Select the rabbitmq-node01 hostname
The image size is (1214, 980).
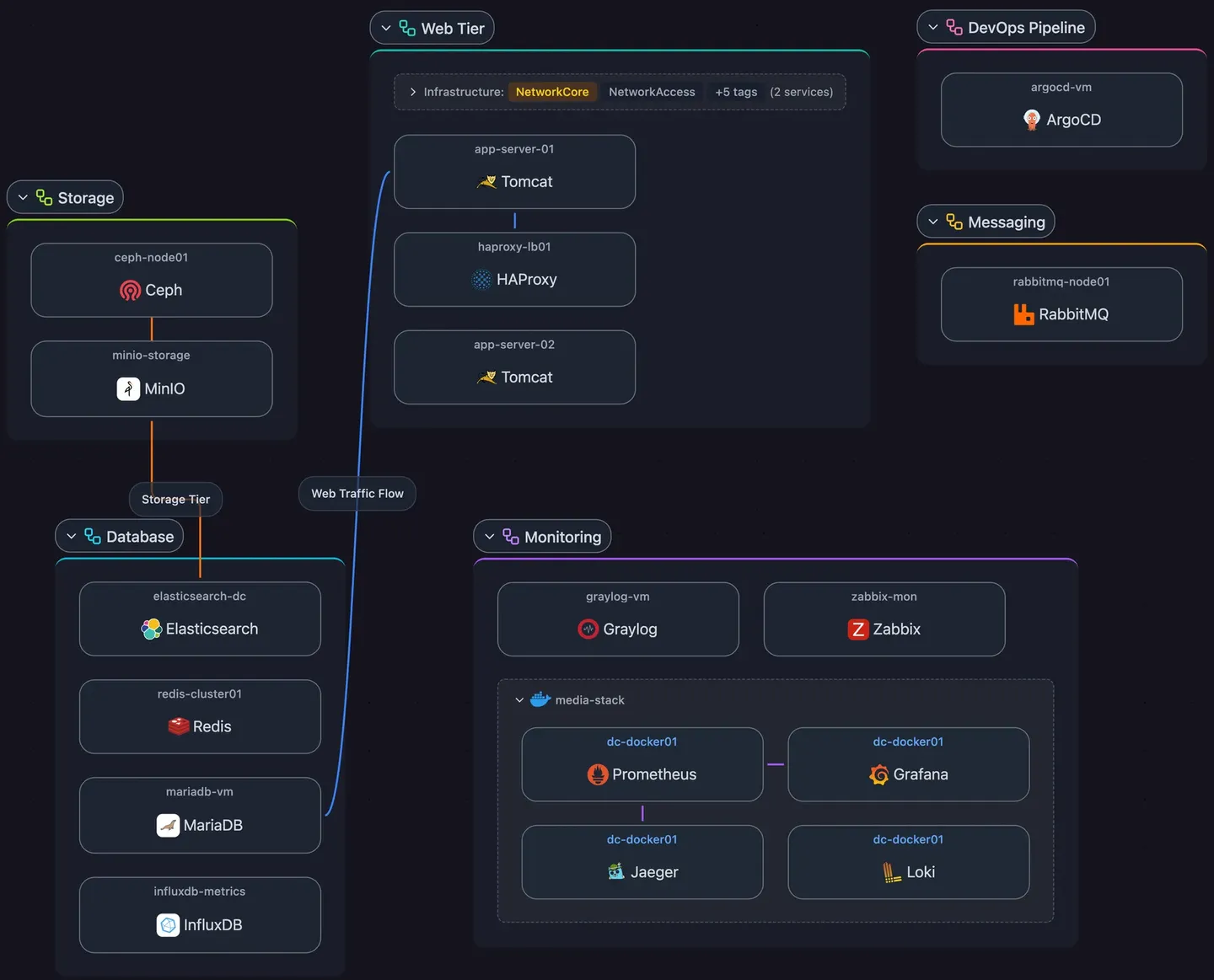pyautogui.click(x=1061, y=282)
